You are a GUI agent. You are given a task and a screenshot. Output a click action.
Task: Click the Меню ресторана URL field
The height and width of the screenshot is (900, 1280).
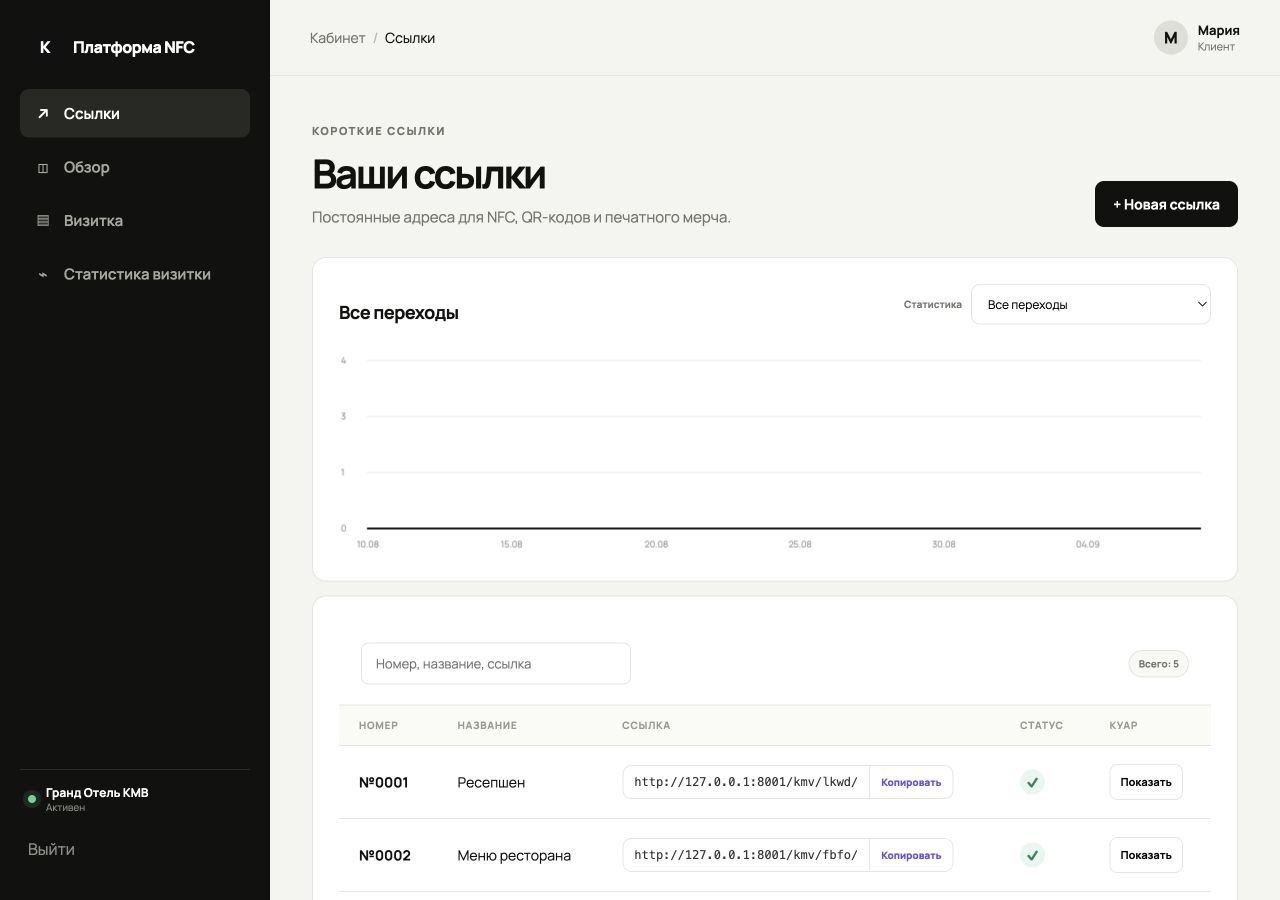point(746,855)
